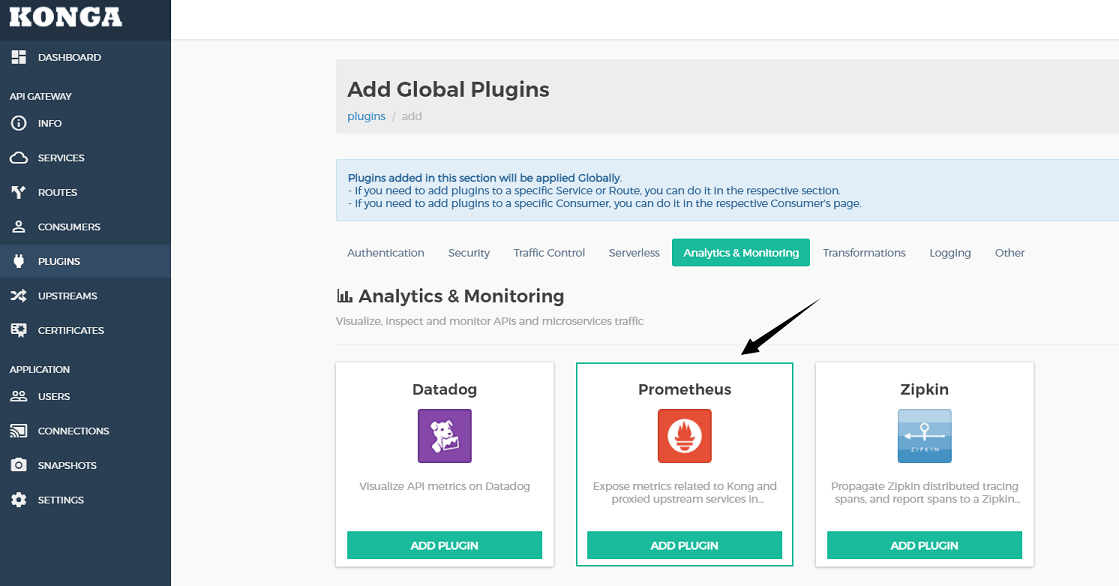The width and height of the screenshot is (1119, 586).
Task: Click the Zipkin logo thumbnail
Action: [924, 436]
